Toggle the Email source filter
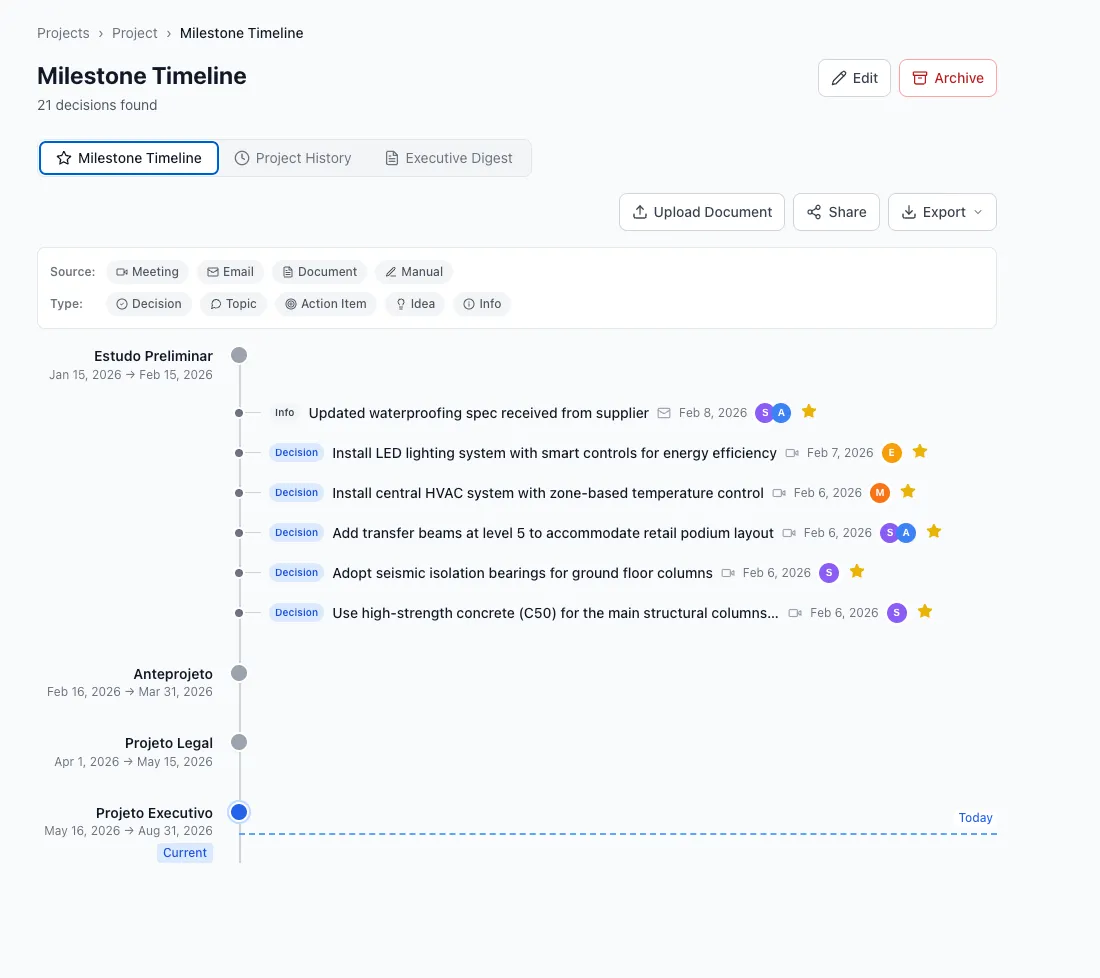Viewport: 1100px width, 978px height. click(230, 272)
